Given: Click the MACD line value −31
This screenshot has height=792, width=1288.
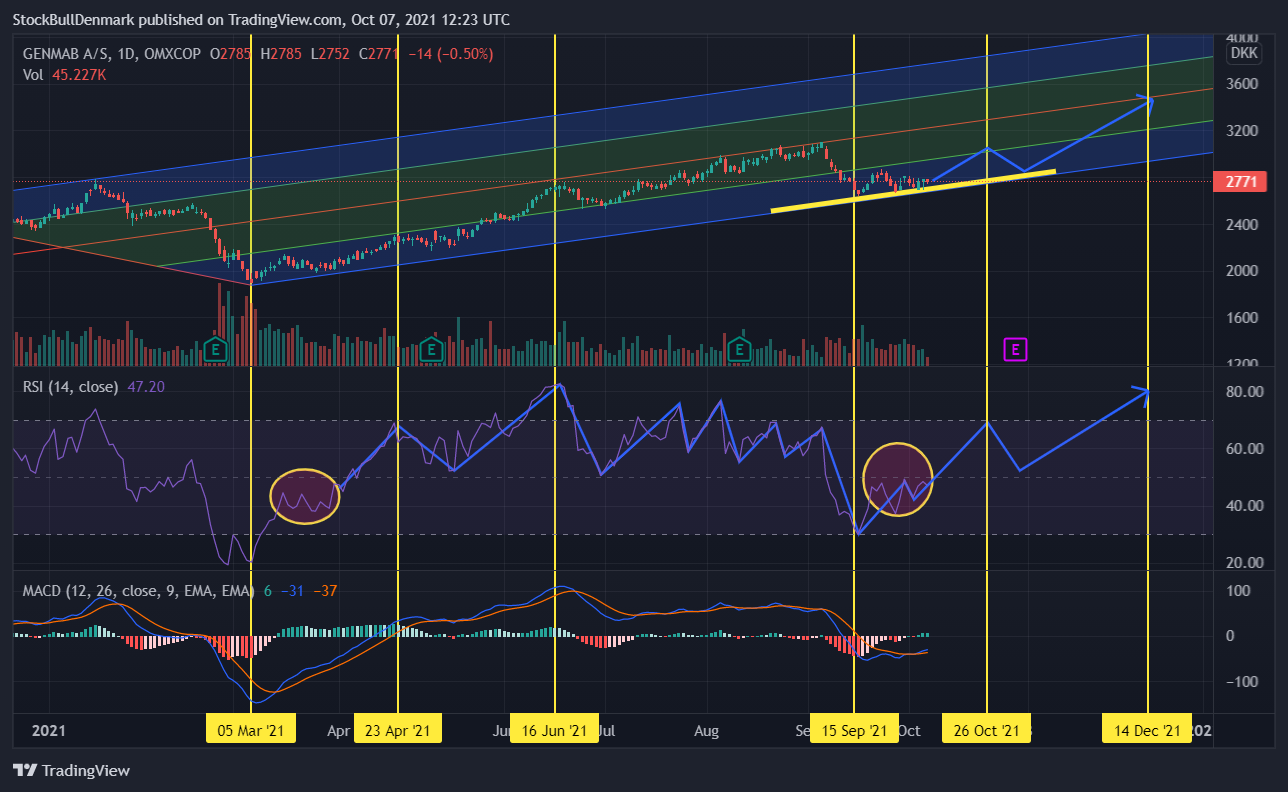Looking at the screenshot, I should 291,591.
